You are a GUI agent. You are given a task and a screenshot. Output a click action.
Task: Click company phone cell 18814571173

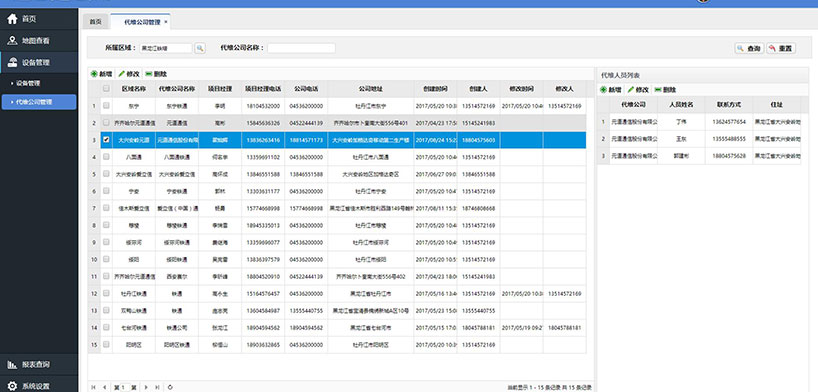306,140
